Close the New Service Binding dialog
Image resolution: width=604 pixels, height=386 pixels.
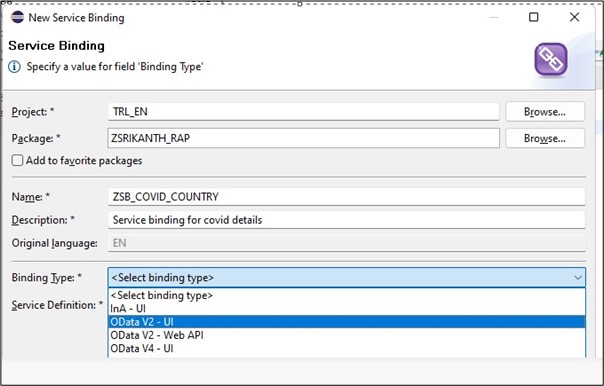pyautogui.click(x=574, y=17)
